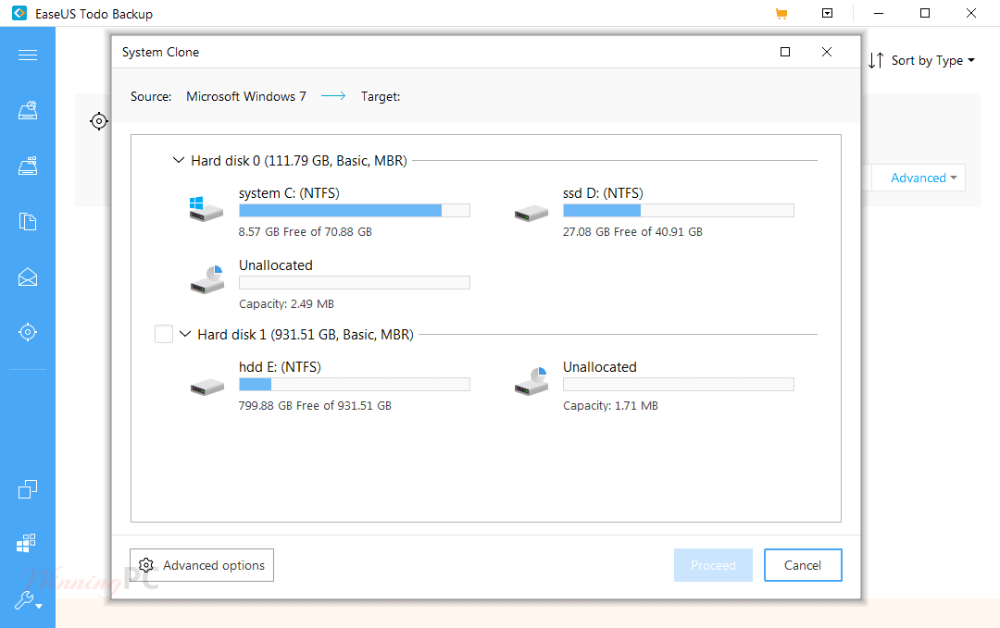1000x628 pixels.
Task: Check the Hard disk 1 checkbox
Action: pyautogui.click(x=164, y=334)
